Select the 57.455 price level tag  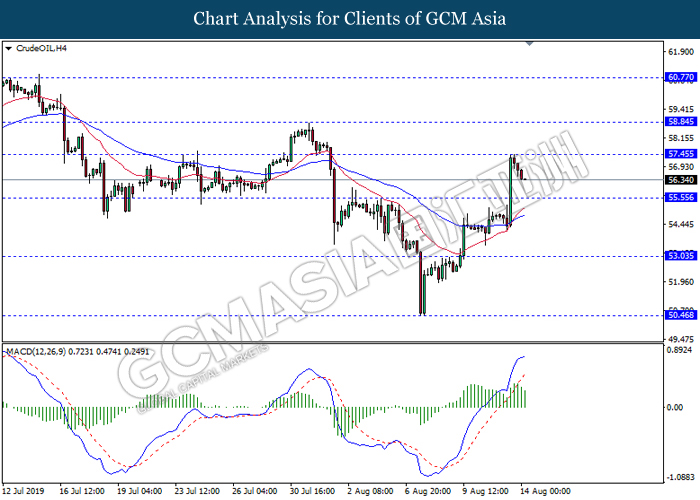[x=678, y=154]
